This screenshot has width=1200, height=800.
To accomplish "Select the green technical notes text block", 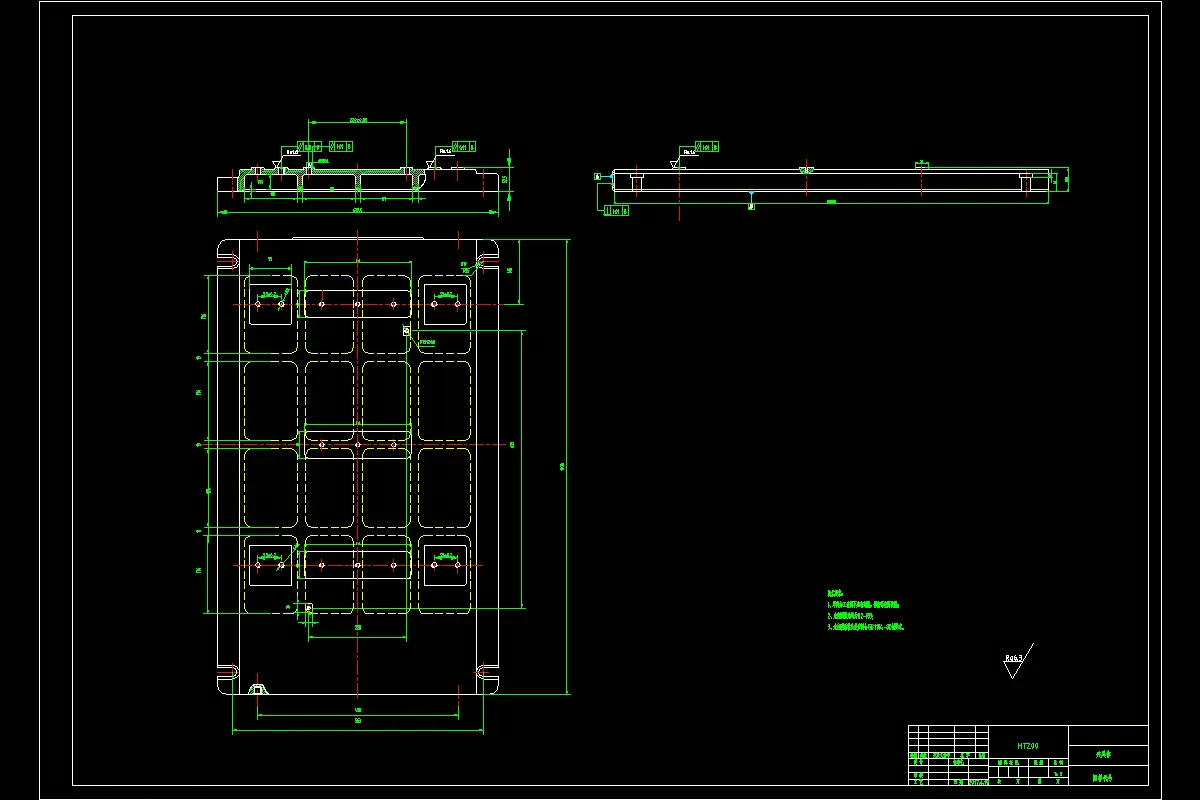I will point(866,610).
